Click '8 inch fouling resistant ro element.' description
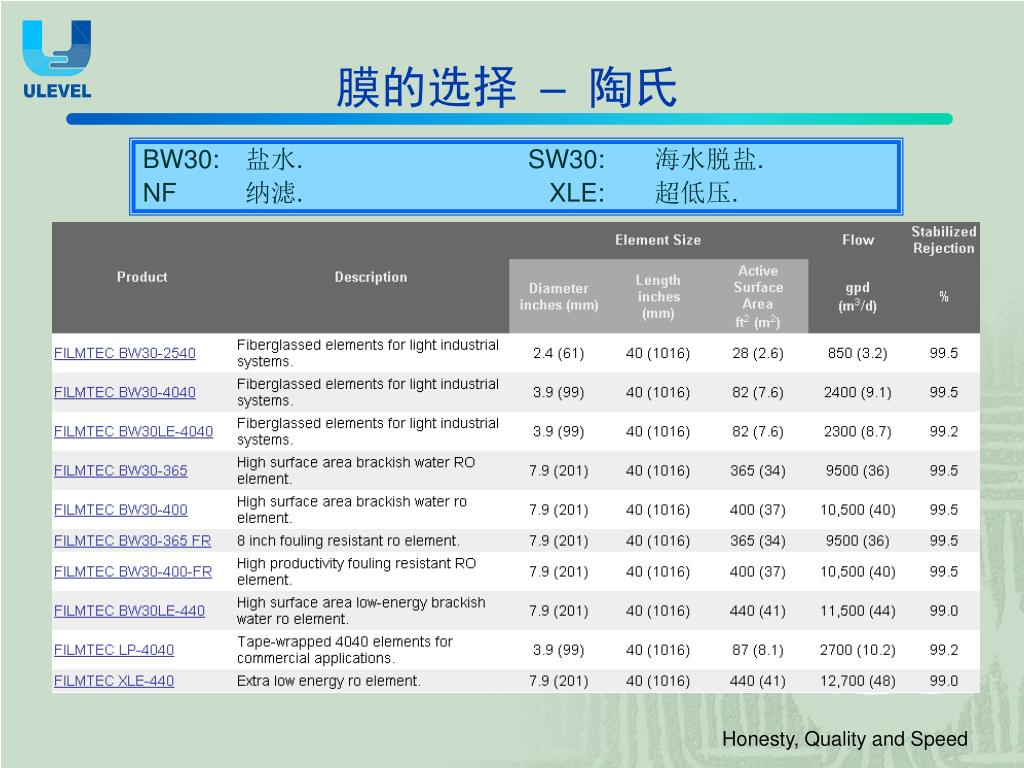 (x=348, y=541)
